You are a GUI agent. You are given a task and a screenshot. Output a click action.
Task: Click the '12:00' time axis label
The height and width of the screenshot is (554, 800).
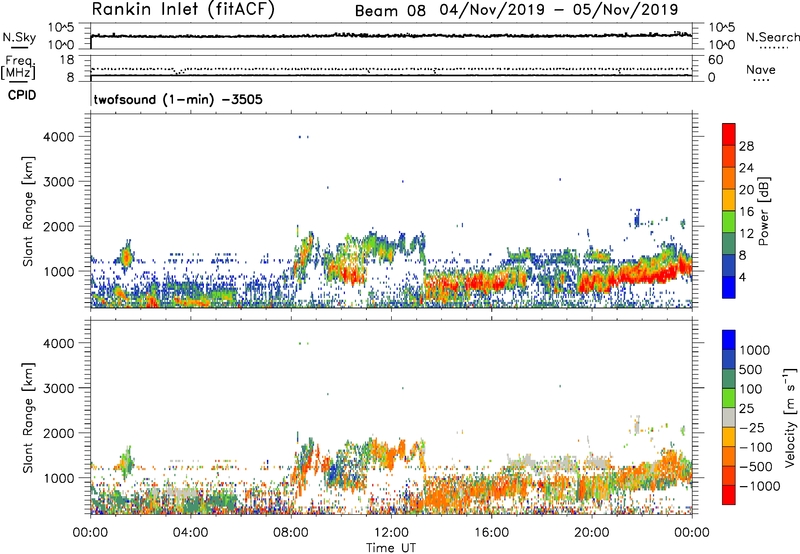pyautogui.click(x=391, y=533)
